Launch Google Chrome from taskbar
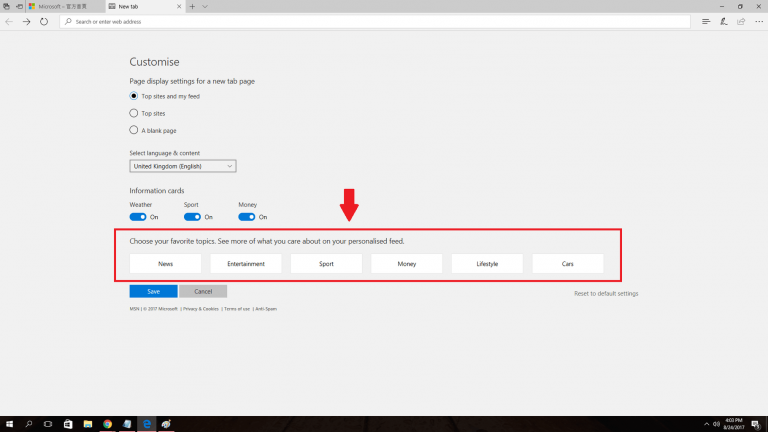The image size is (768, 432). click(107, 424)
